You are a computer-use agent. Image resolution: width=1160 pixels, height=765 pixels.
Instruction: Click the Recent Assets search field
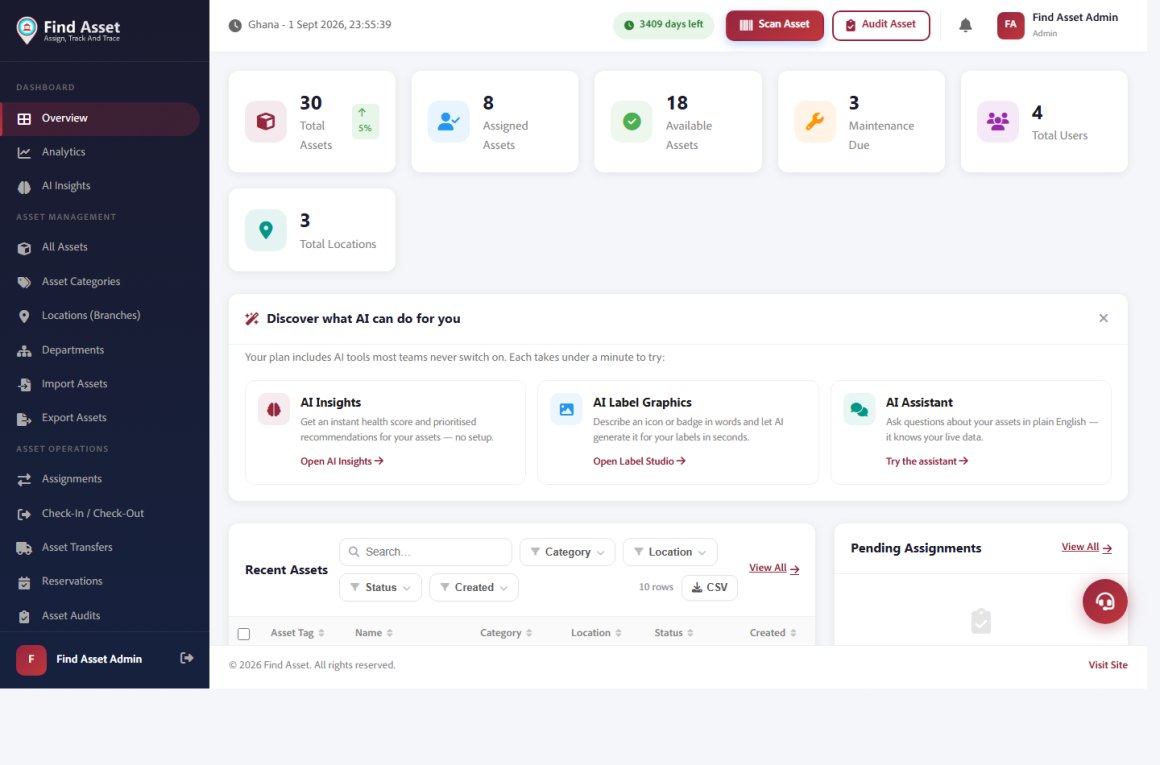(x=425, y=552)
